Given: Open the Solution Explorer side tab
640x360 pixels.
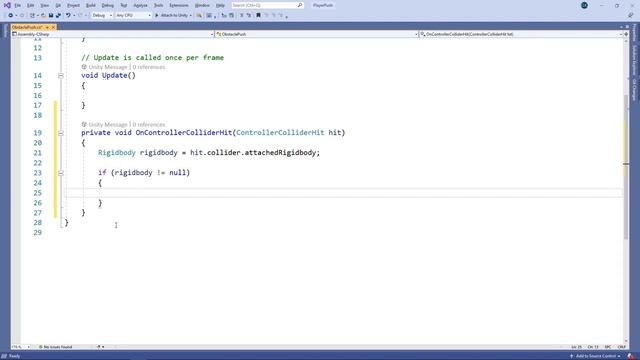Looking at the screenshot, I should [634, 60].
